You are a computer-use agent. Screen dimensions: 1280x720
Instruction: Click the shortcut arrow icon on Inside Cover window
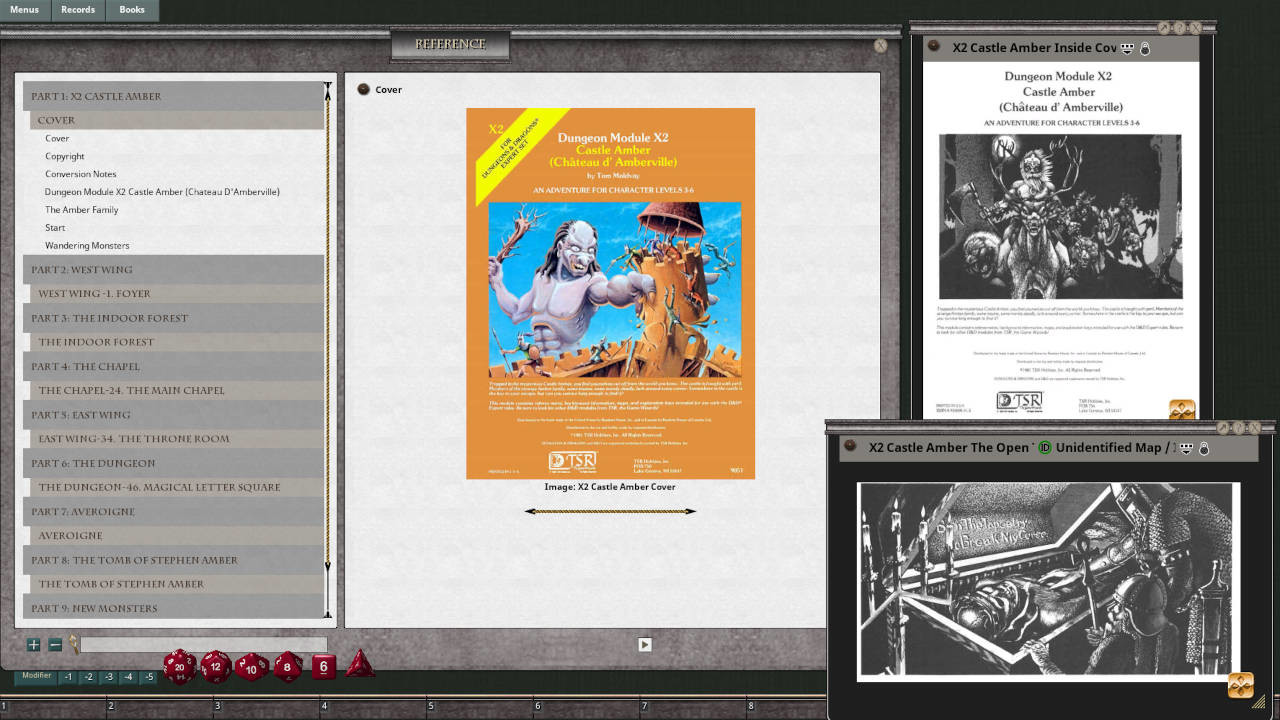[x=1164, y=28]
